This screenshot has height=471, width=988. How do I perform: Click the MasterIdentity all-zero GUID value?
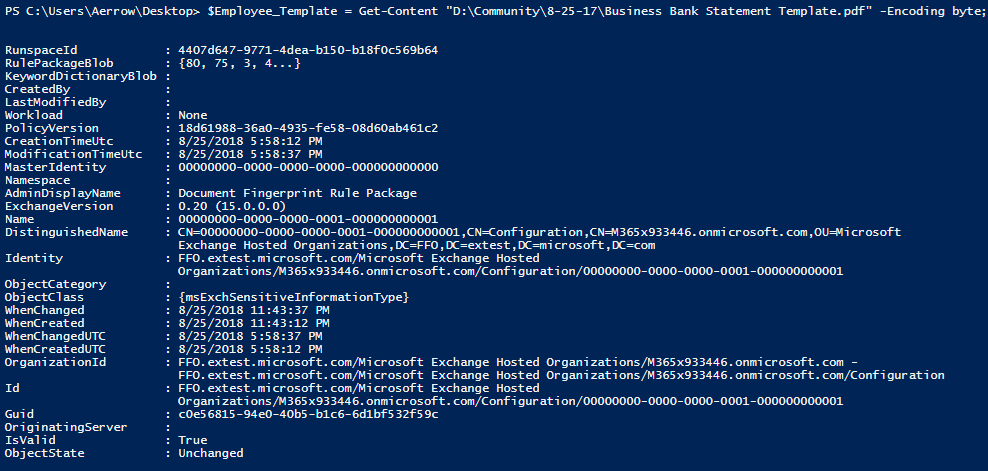308,167
